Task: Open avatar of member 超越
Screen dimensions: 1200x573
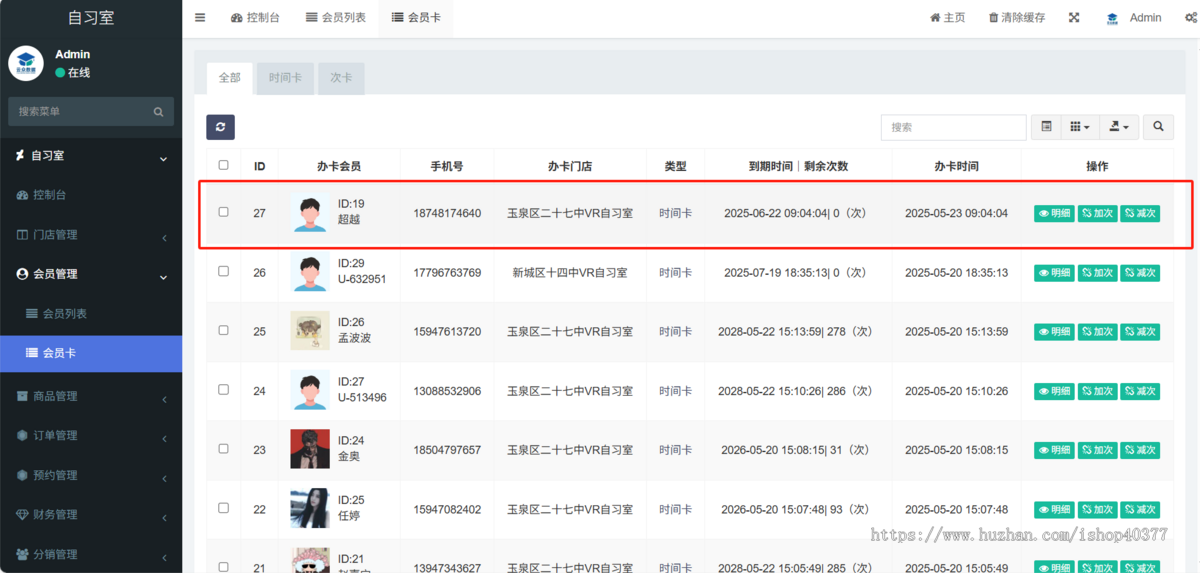Action: [310, 213]
